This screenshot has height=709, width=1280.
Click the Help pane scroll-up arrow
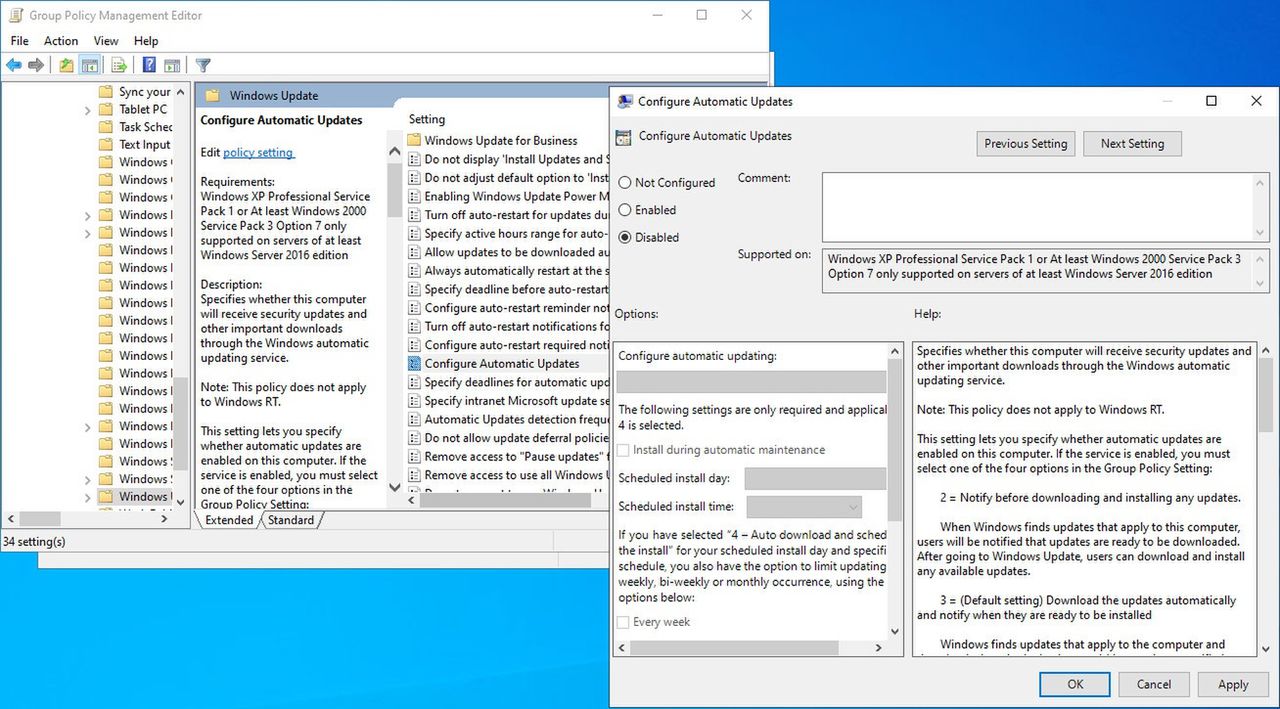tap(1265, 351)
